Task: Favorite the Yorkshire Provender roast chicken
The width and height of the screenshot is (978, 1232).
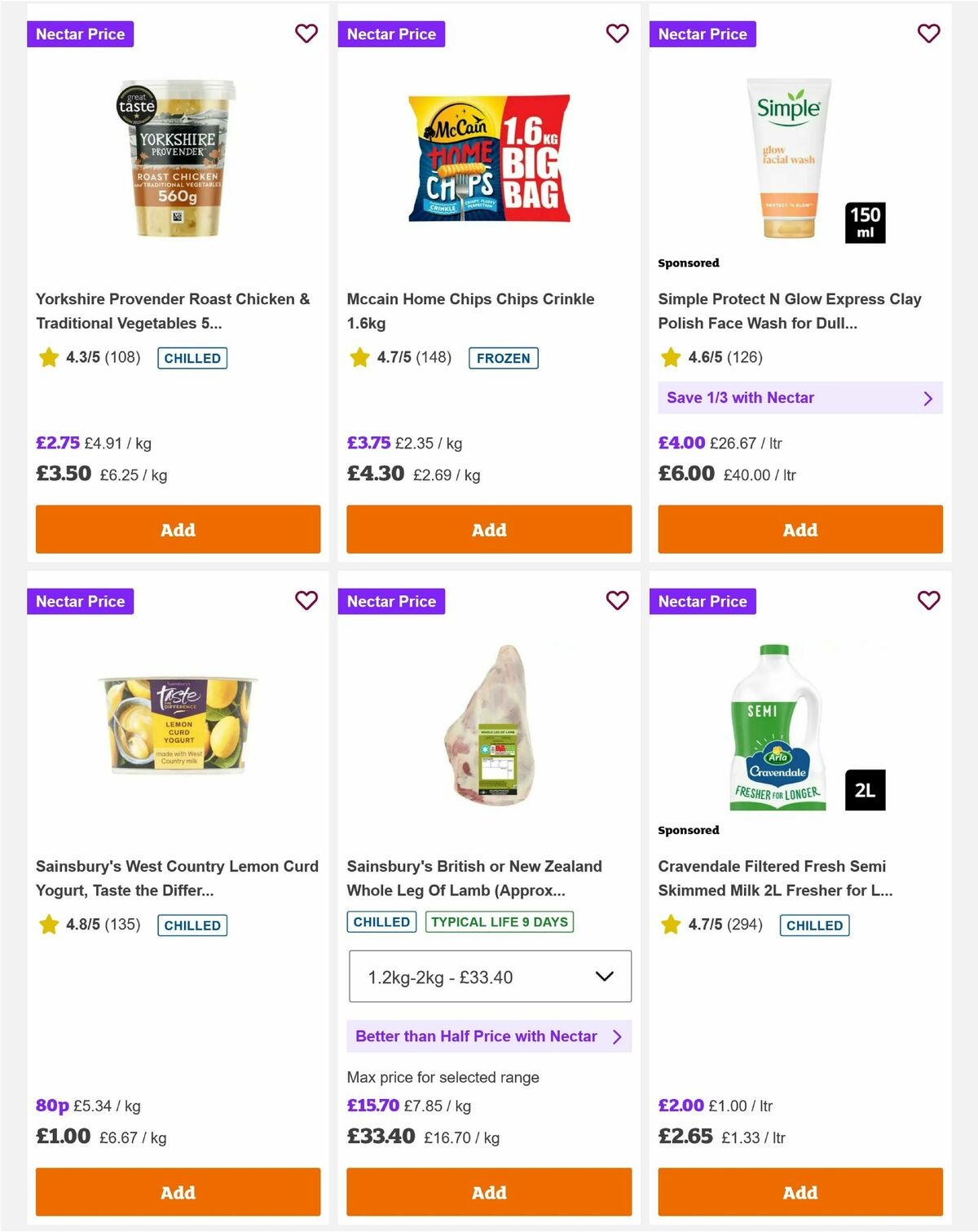Action: click(306, 33)
